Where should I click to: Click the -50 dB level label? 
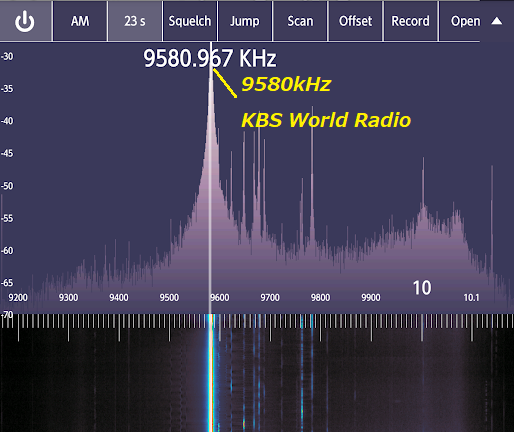point(7,186)
